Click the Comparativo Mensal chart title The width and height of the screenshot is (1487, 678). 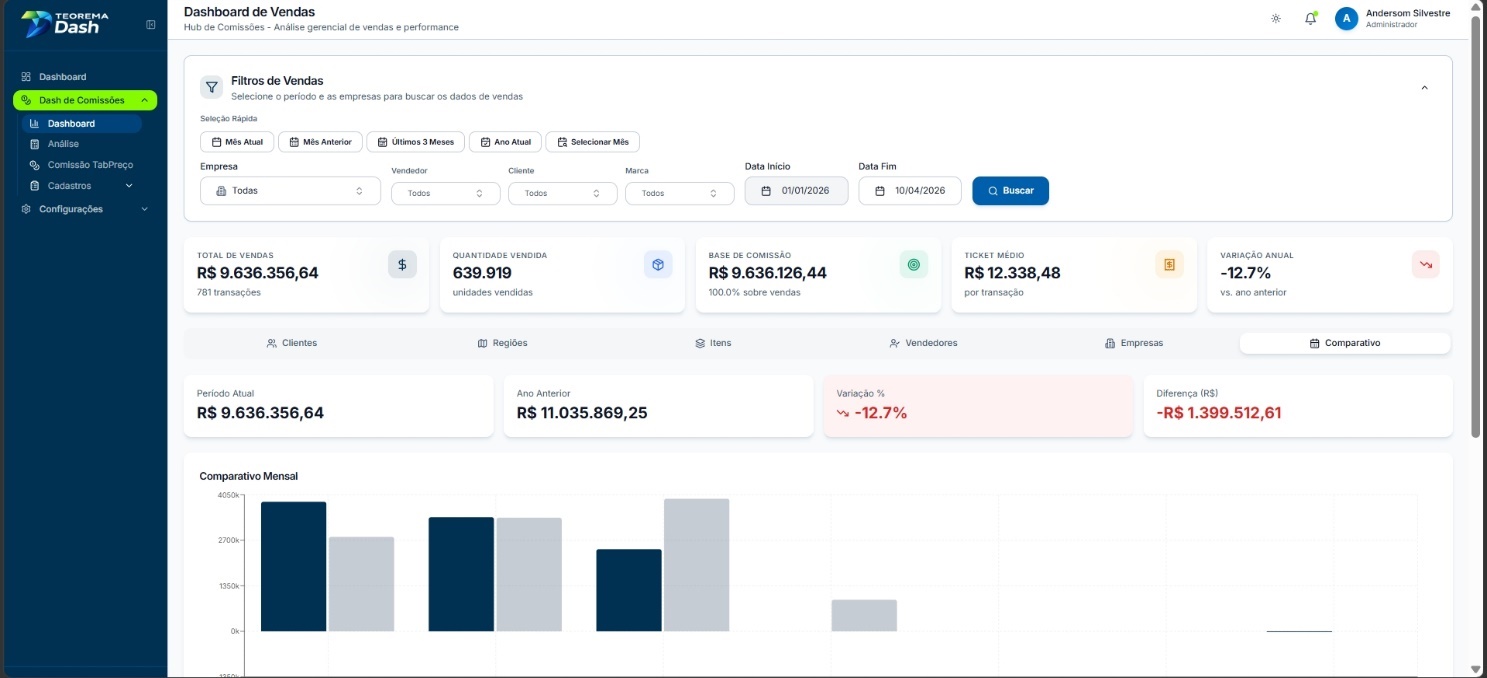tap(249, 476)
